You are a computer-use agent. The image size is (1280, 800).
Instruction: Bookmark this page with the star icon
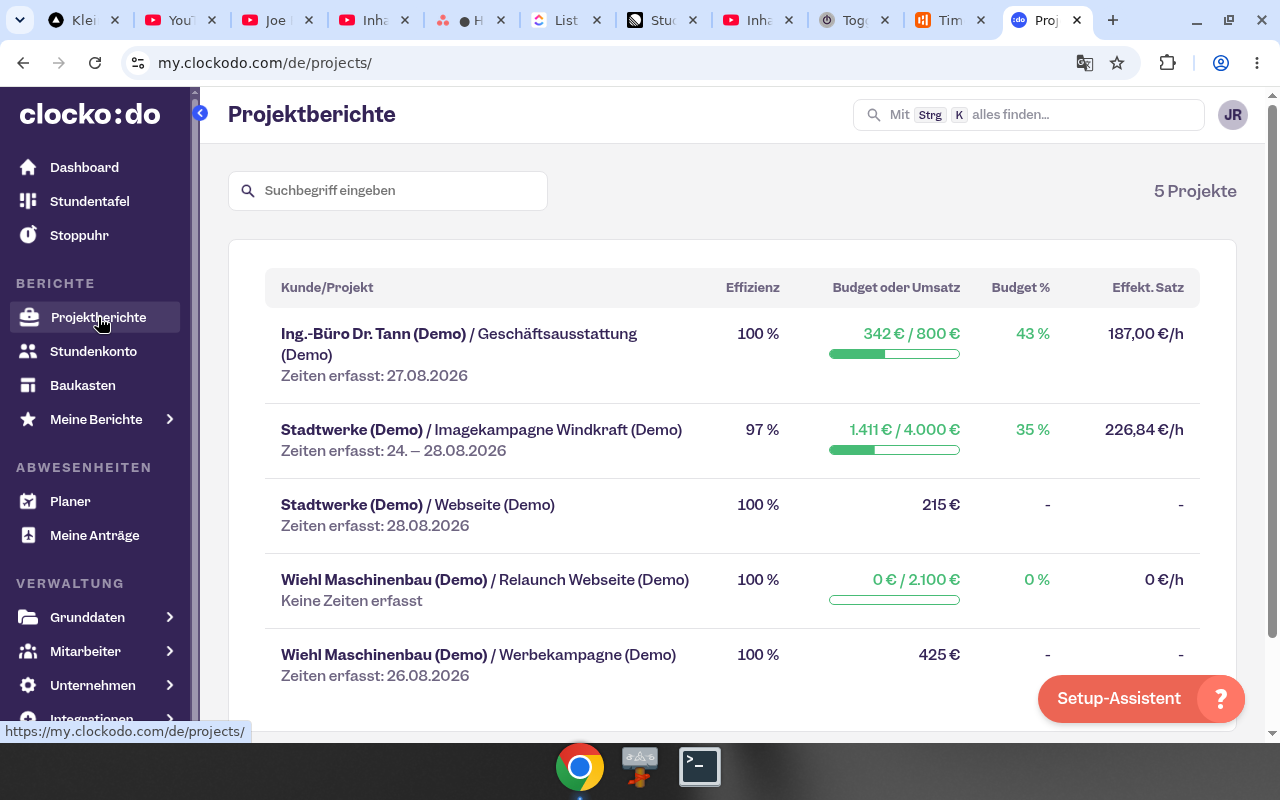coord(1117,63)
